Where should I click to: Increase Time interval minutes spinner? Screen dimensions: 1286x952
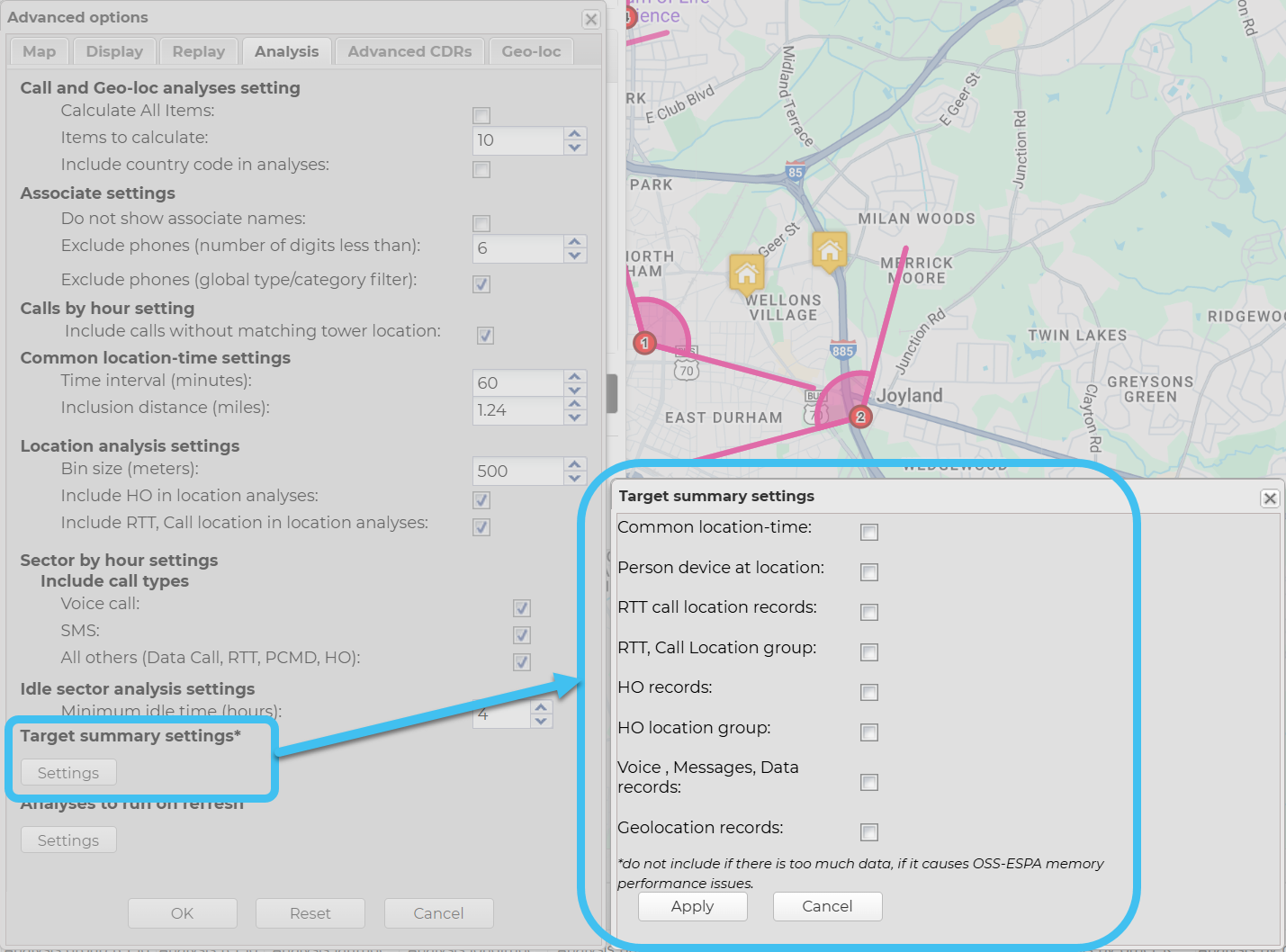575,376
